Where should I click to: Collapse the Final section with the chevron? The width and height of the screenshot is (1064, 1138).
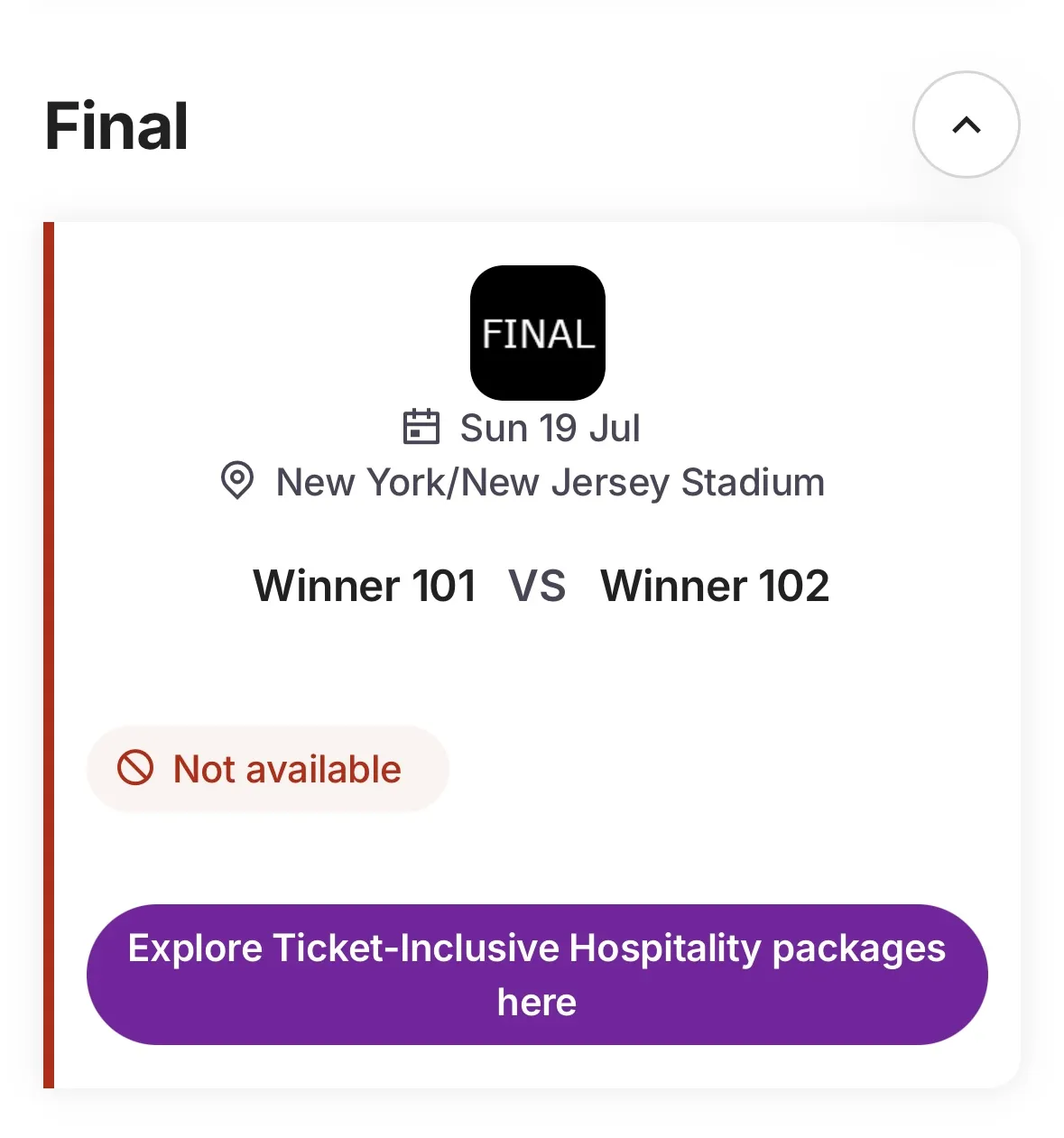tap(966, 125)
